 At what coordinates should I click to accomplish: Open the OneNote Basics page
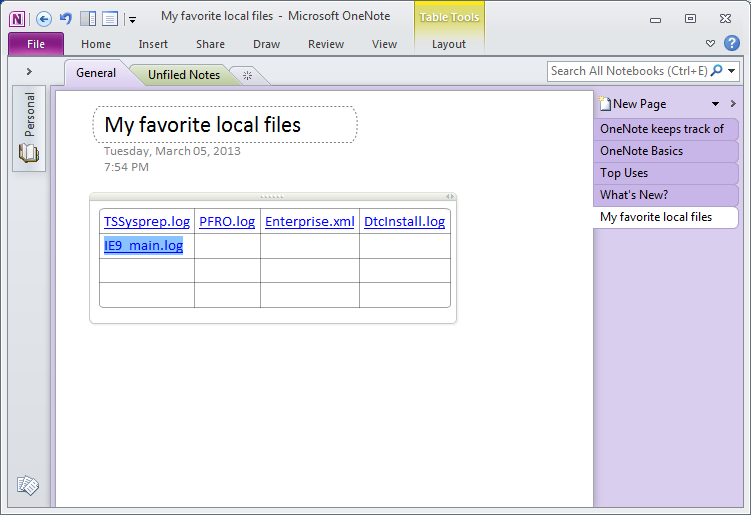(666, 151)
